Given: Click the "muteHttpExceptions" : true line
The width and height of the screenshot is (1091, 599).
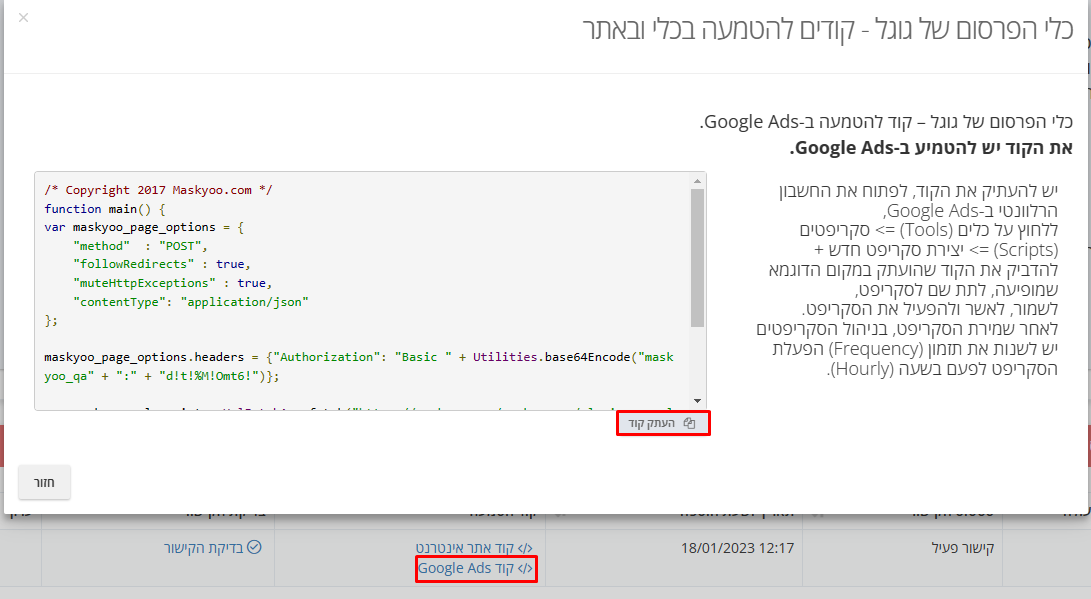Looking at the screenshot, I should pos(172,283).
